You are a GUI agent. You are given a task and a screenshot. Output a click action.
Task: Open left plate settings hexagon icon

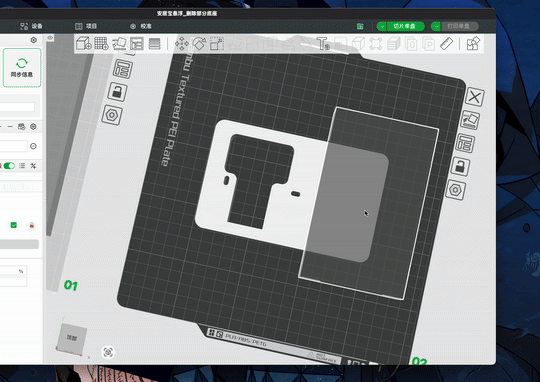tap(112, 115)
